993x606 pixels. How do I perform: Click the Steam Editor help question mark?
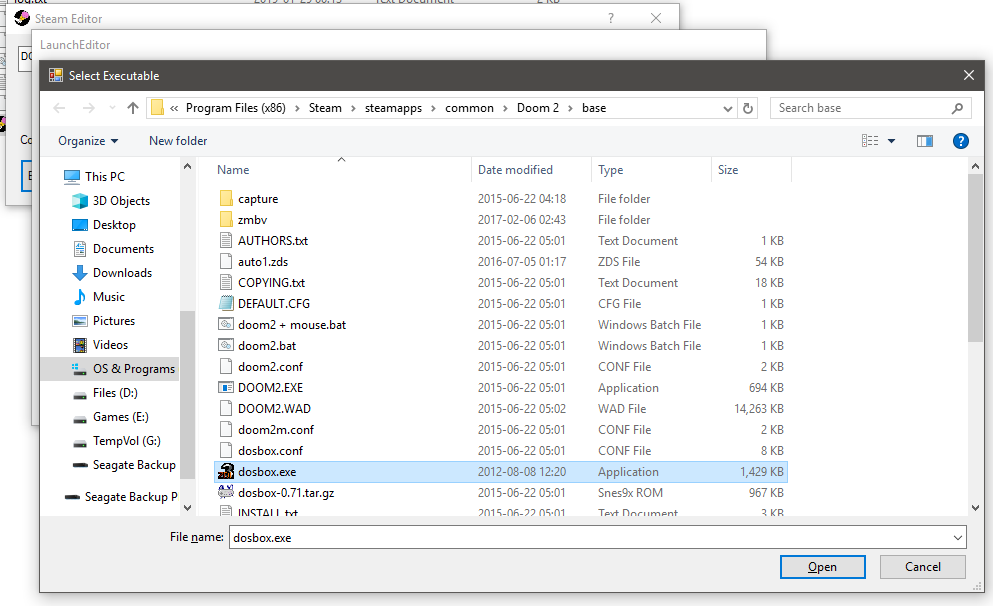pyautogui.click(x=610, y=18)
